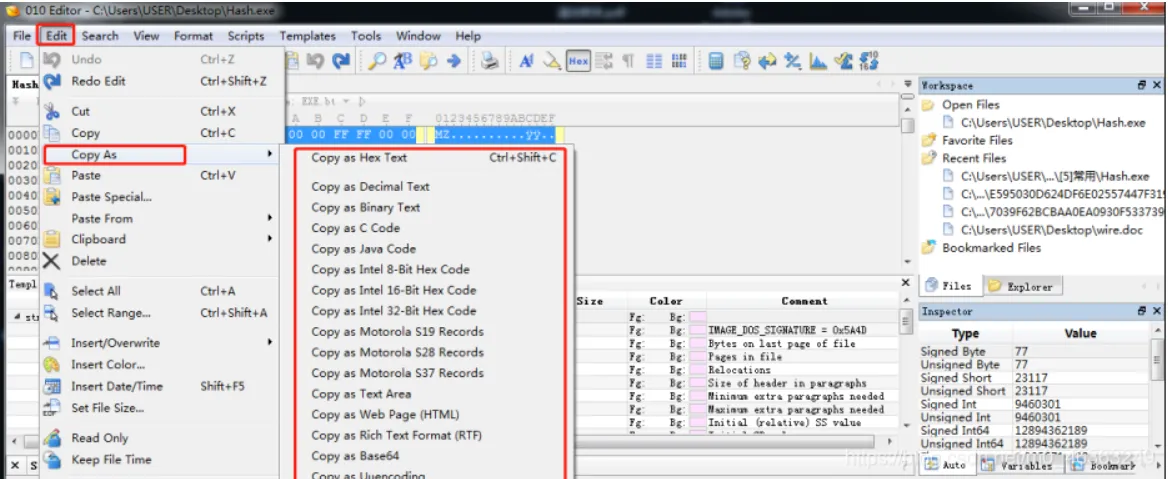The image size is (1168, 479).
Task: Click the blue line-width columns icon
Action: point(655,62)
